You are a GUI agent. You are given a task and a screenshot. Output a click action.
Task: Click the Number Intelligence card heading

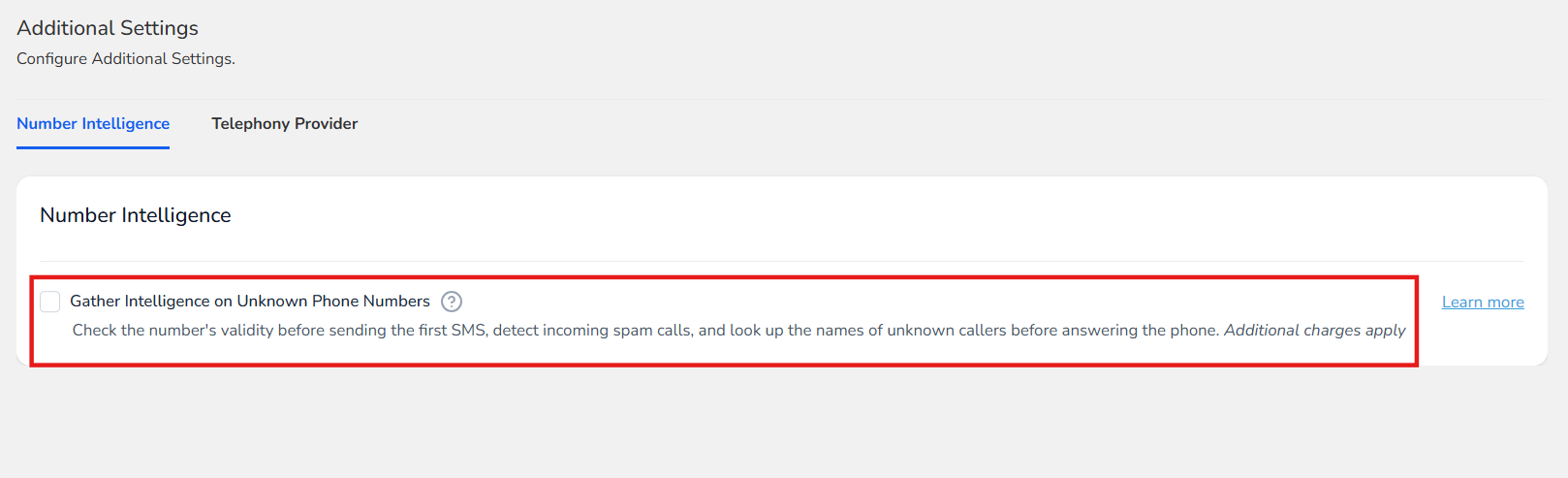pos(136,215)
